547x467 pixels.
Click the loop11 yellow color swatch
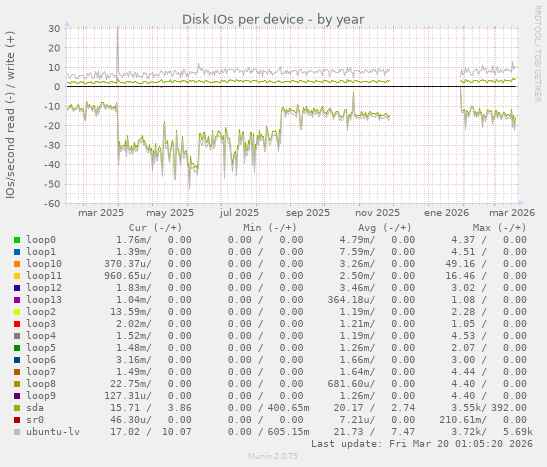[17, 276]
